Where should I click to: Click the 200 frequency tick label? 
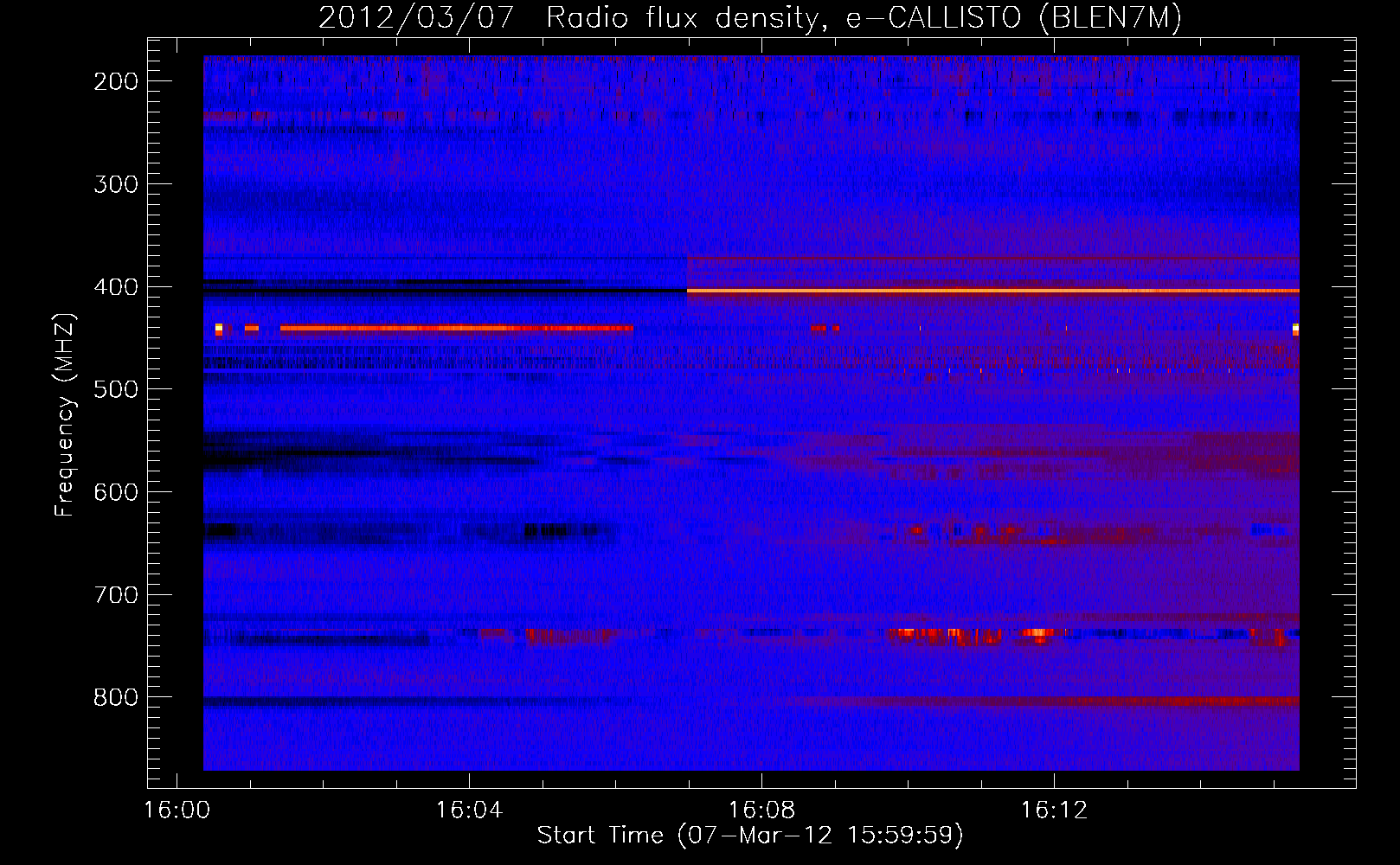coord(116,81)
